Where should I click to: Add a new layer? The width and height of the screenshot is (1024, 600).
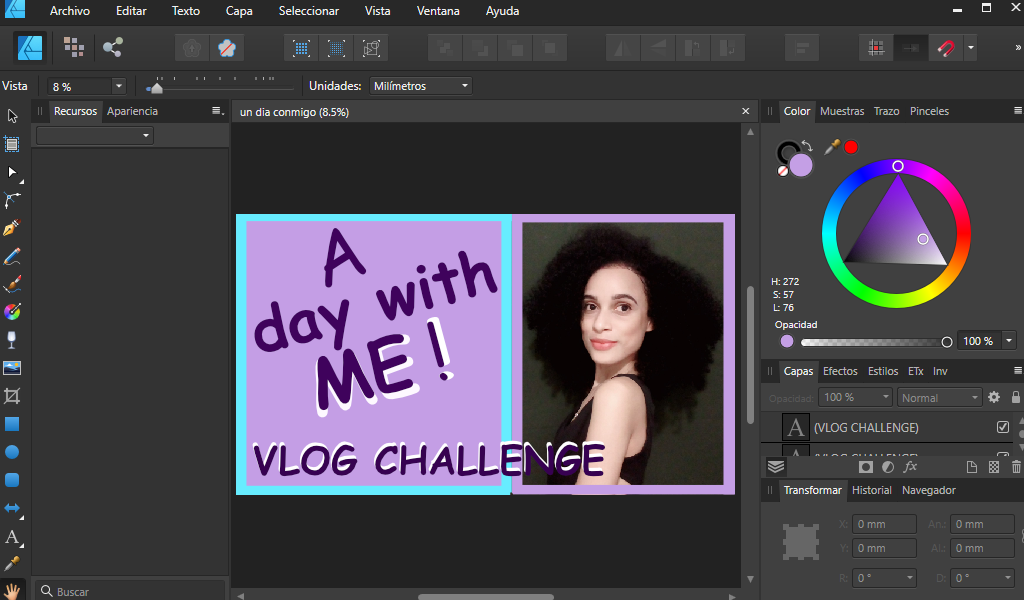click(x=972, y=467)
